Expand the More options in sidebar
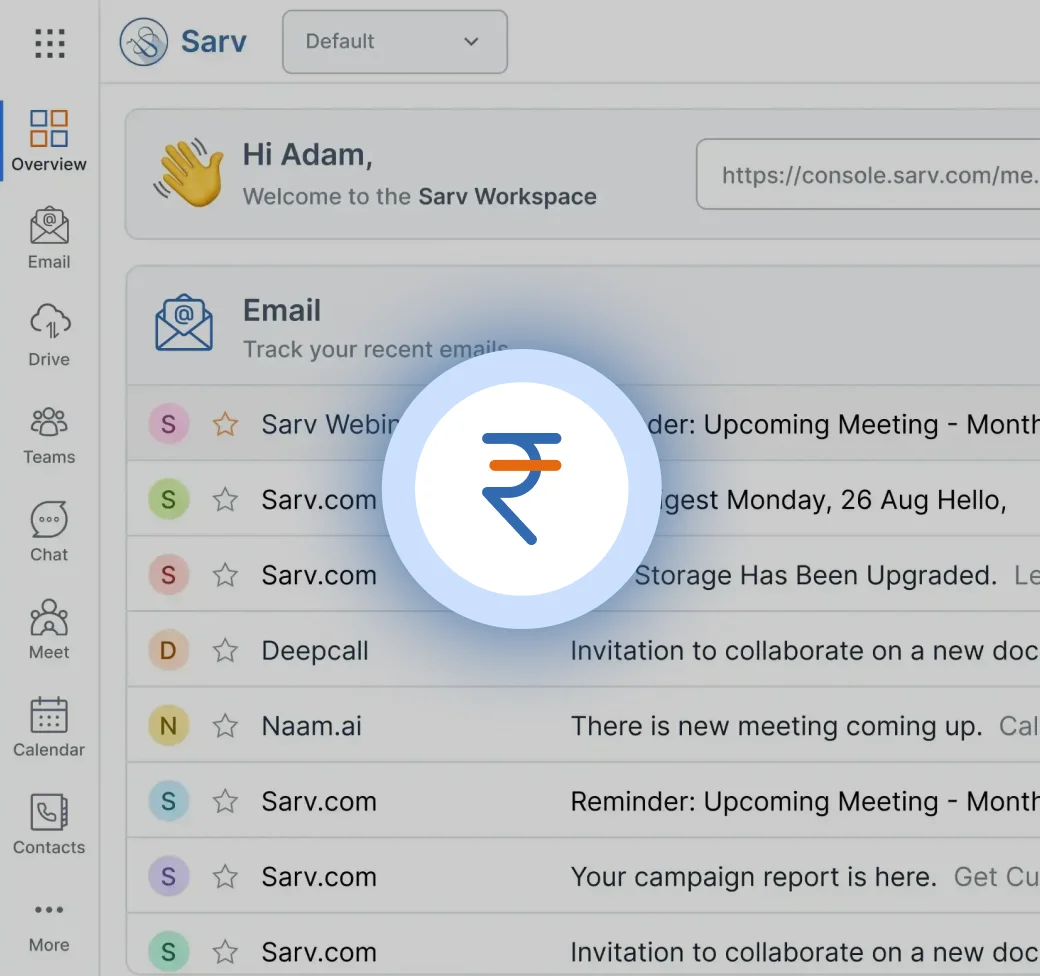The width and height of the screenshot is (1040, 976). click(49, 927)
